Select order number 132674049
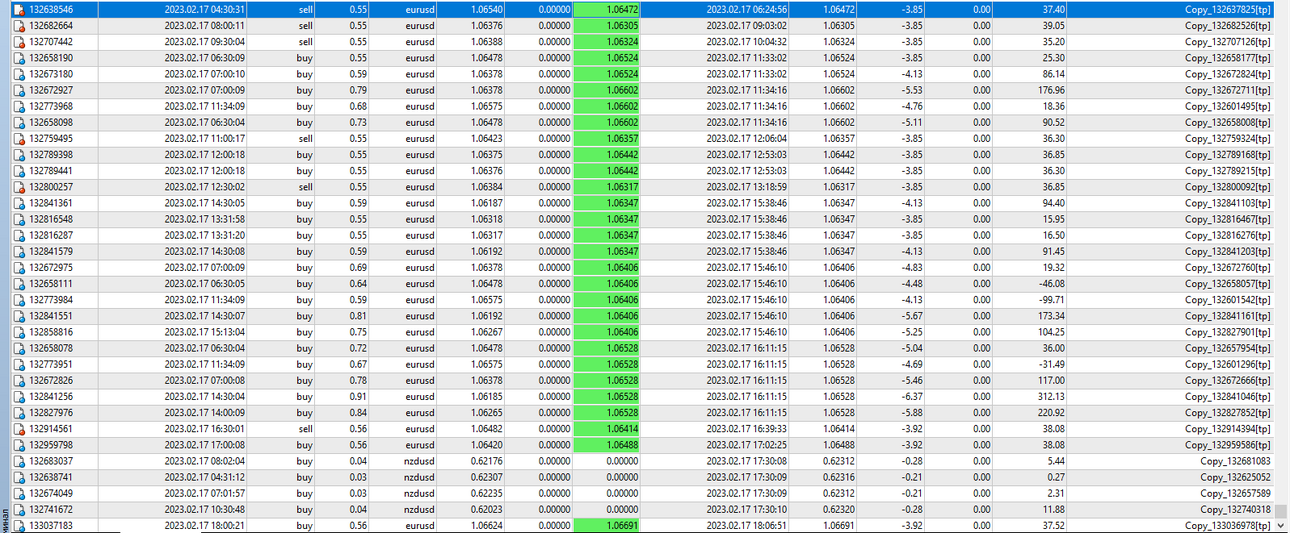1290x533 pixels. [51, 493]
